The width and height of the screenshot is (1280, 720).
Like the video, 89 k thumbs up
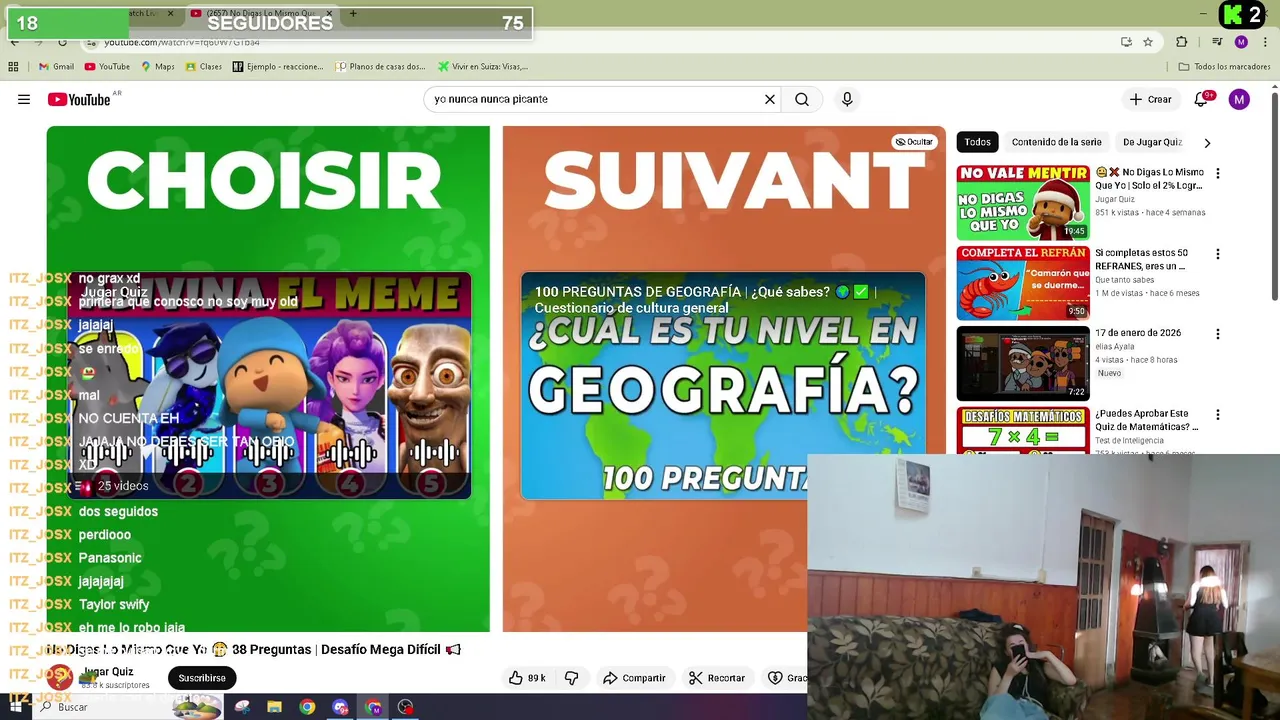pos(527,678)
